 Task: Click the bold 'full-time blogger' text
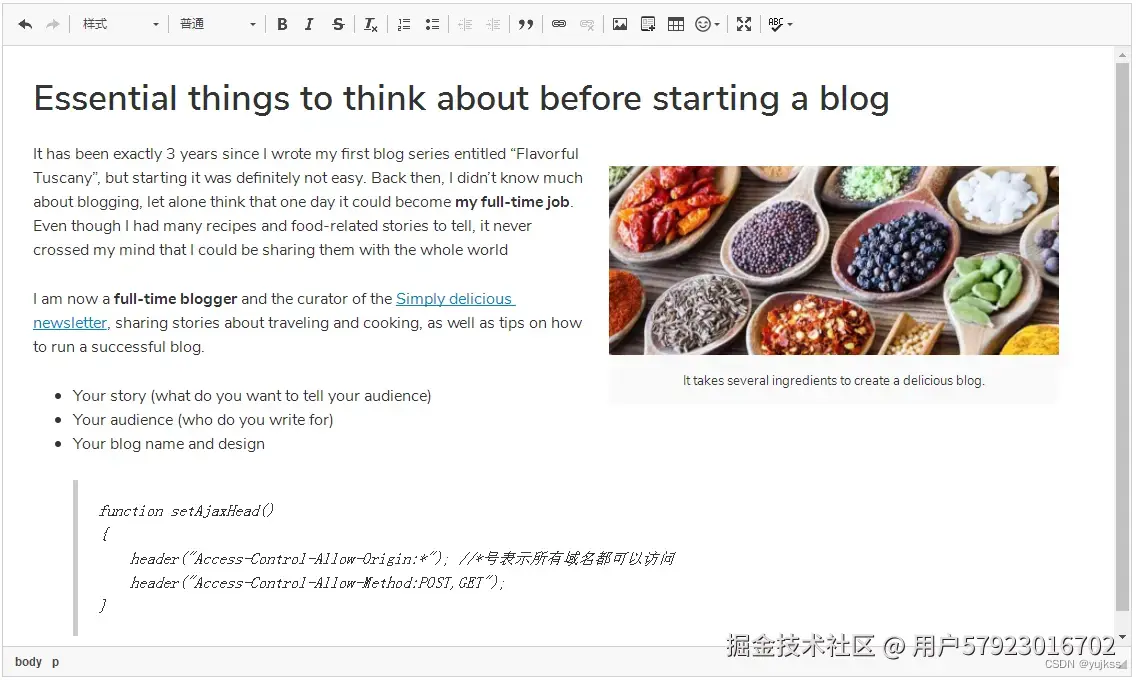pos(175,299)
